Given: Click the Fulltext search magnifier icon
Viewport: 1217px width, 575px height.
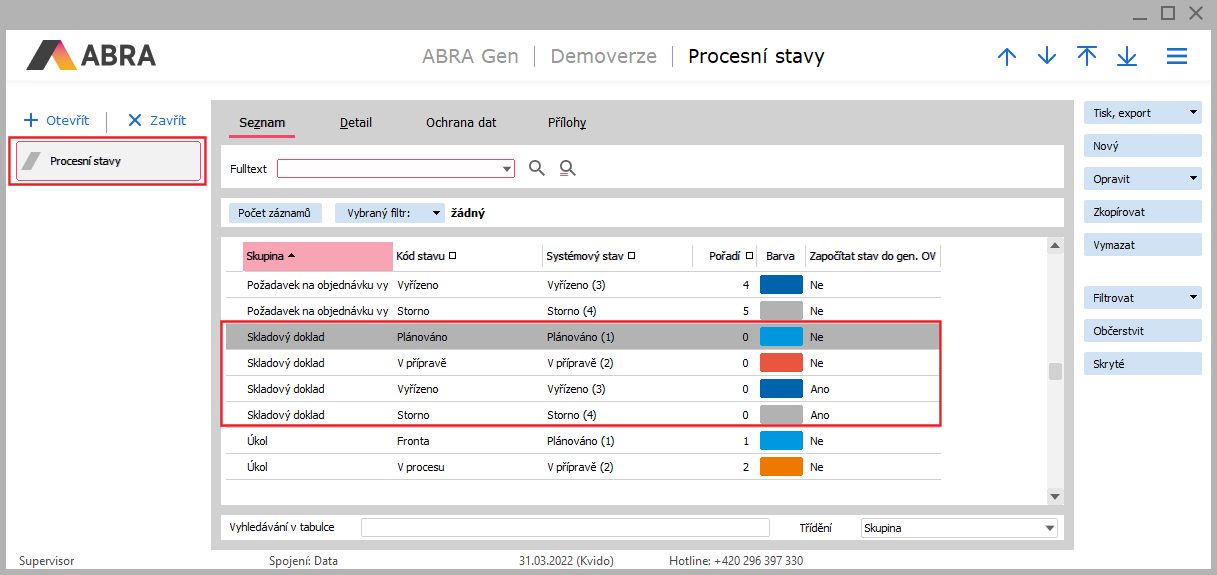Looking at the screenshot, I should pyautogui.click(x=537, y=169).
